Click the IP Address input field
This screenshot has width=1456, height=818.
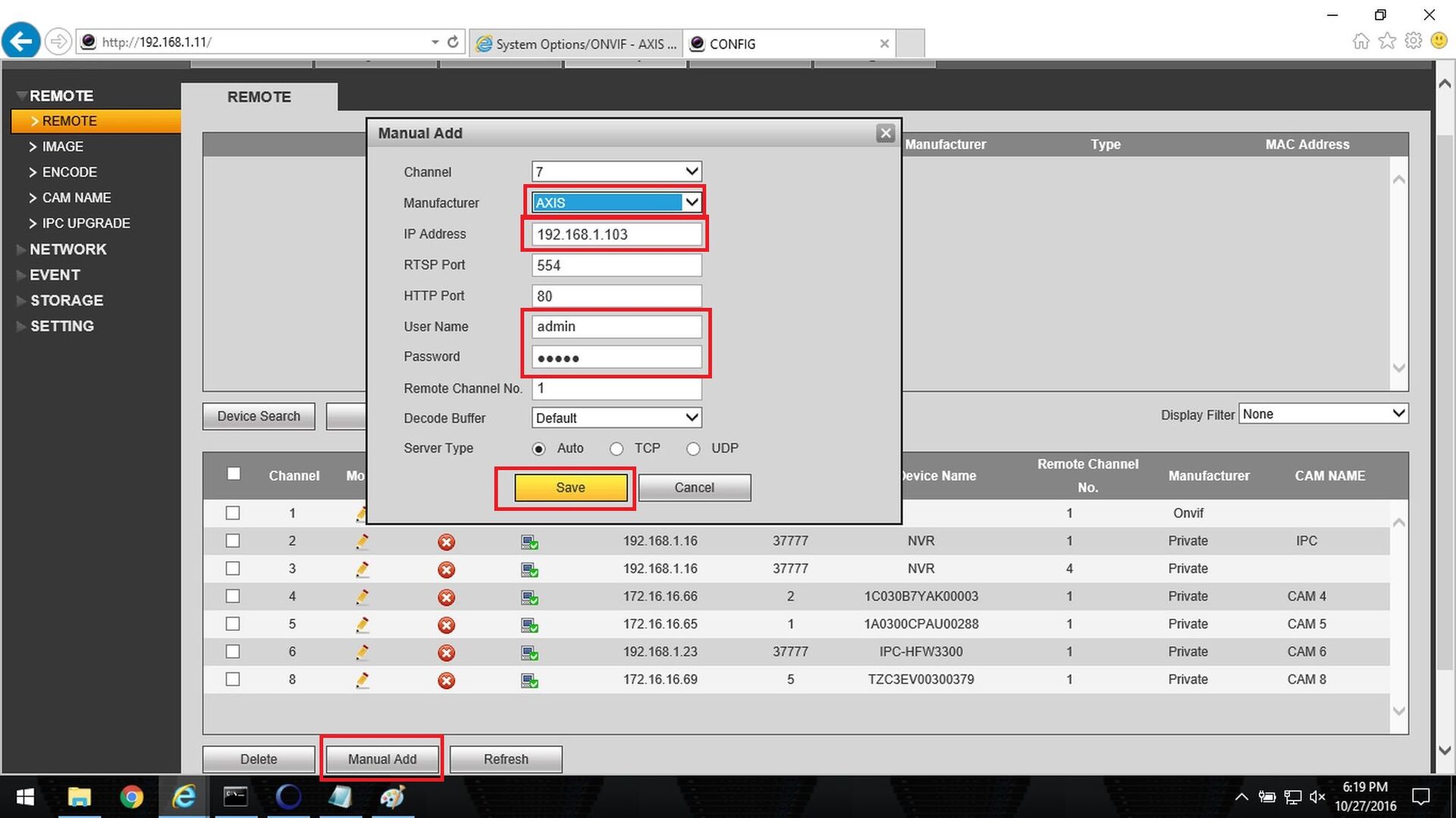[616, 234]
